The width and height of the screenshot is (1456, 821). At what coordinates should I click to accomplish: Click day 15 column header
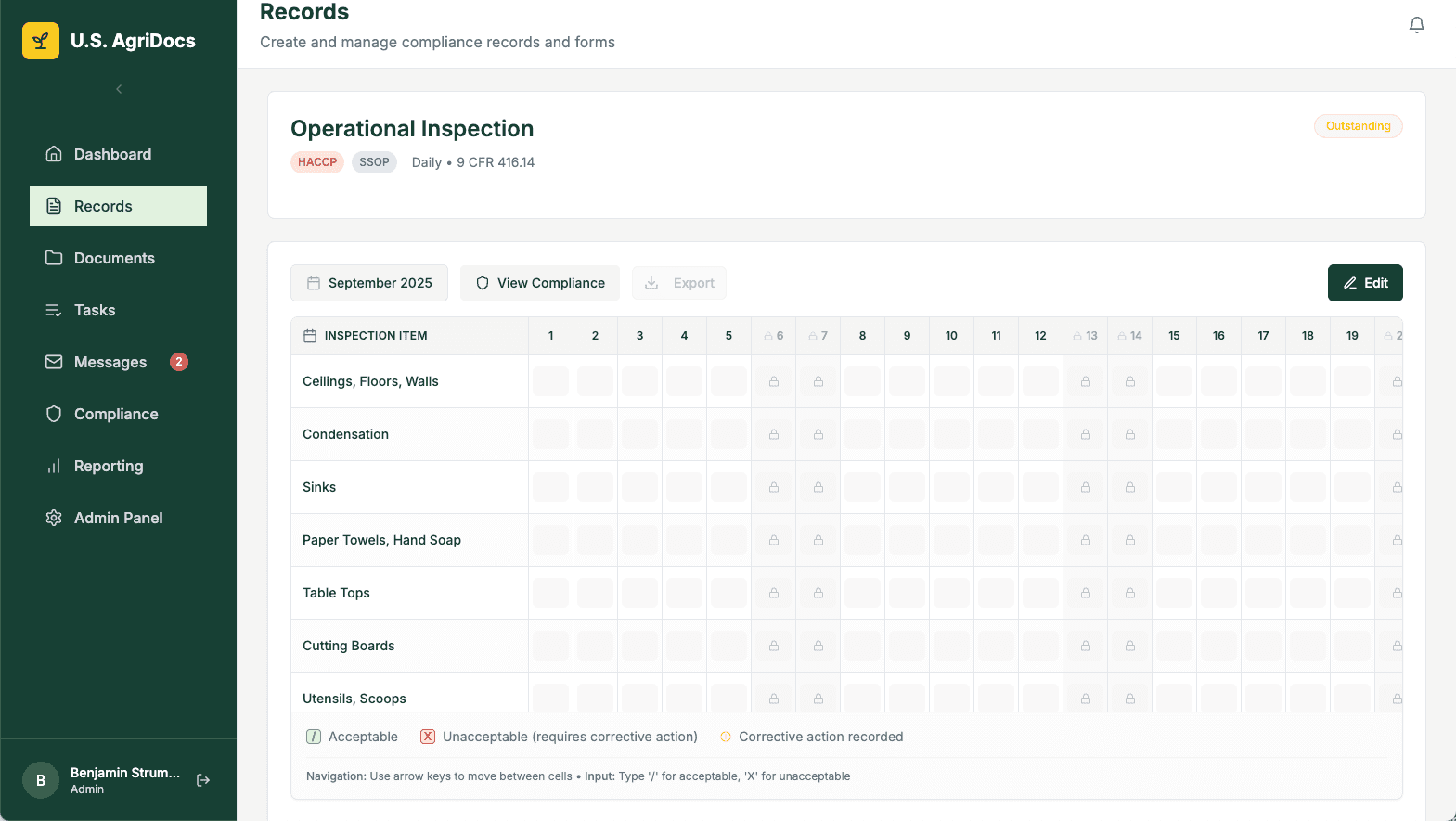pyautogui.click(x=1174, y=336)
